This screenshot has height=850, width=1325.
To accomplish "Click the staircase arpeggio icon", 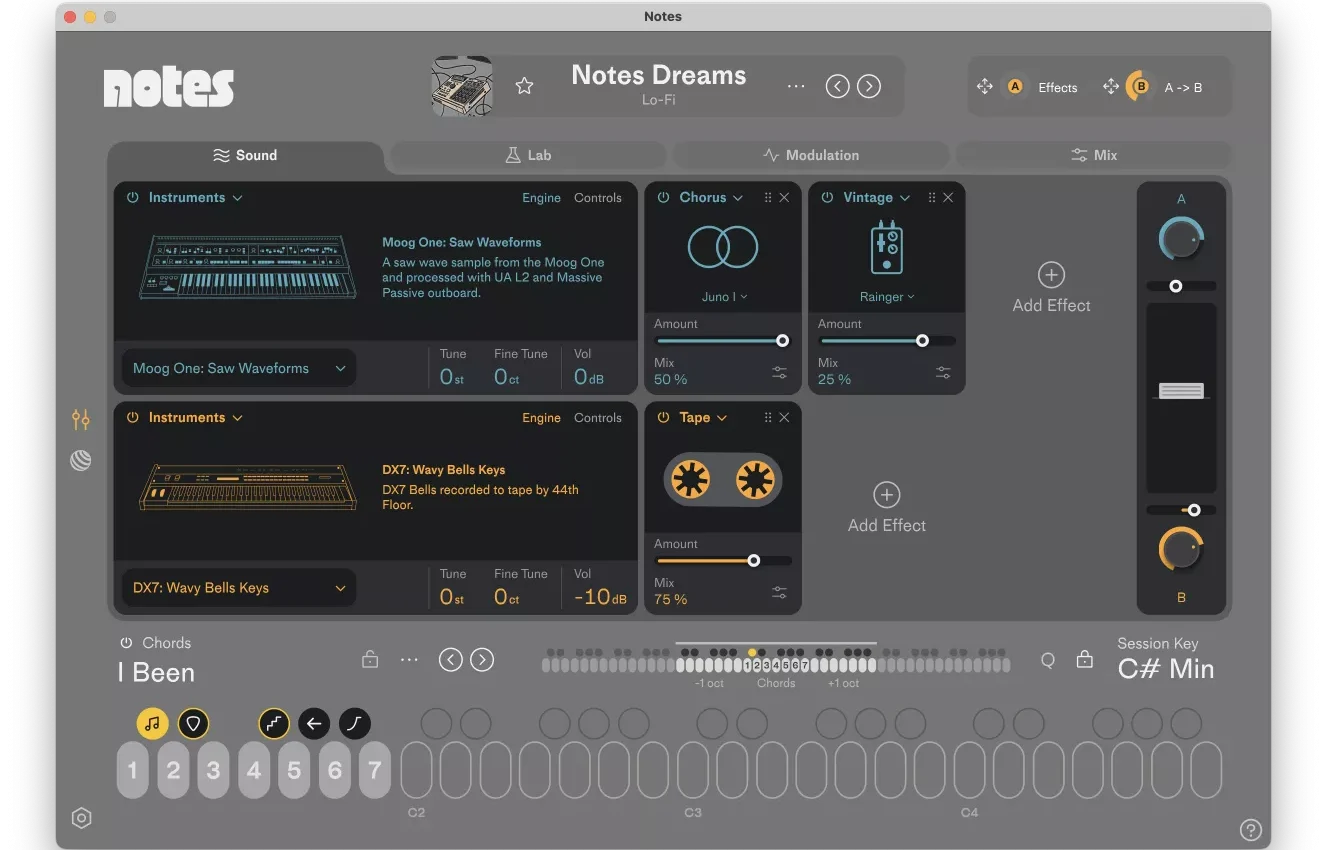I will [x=274, y=723].
